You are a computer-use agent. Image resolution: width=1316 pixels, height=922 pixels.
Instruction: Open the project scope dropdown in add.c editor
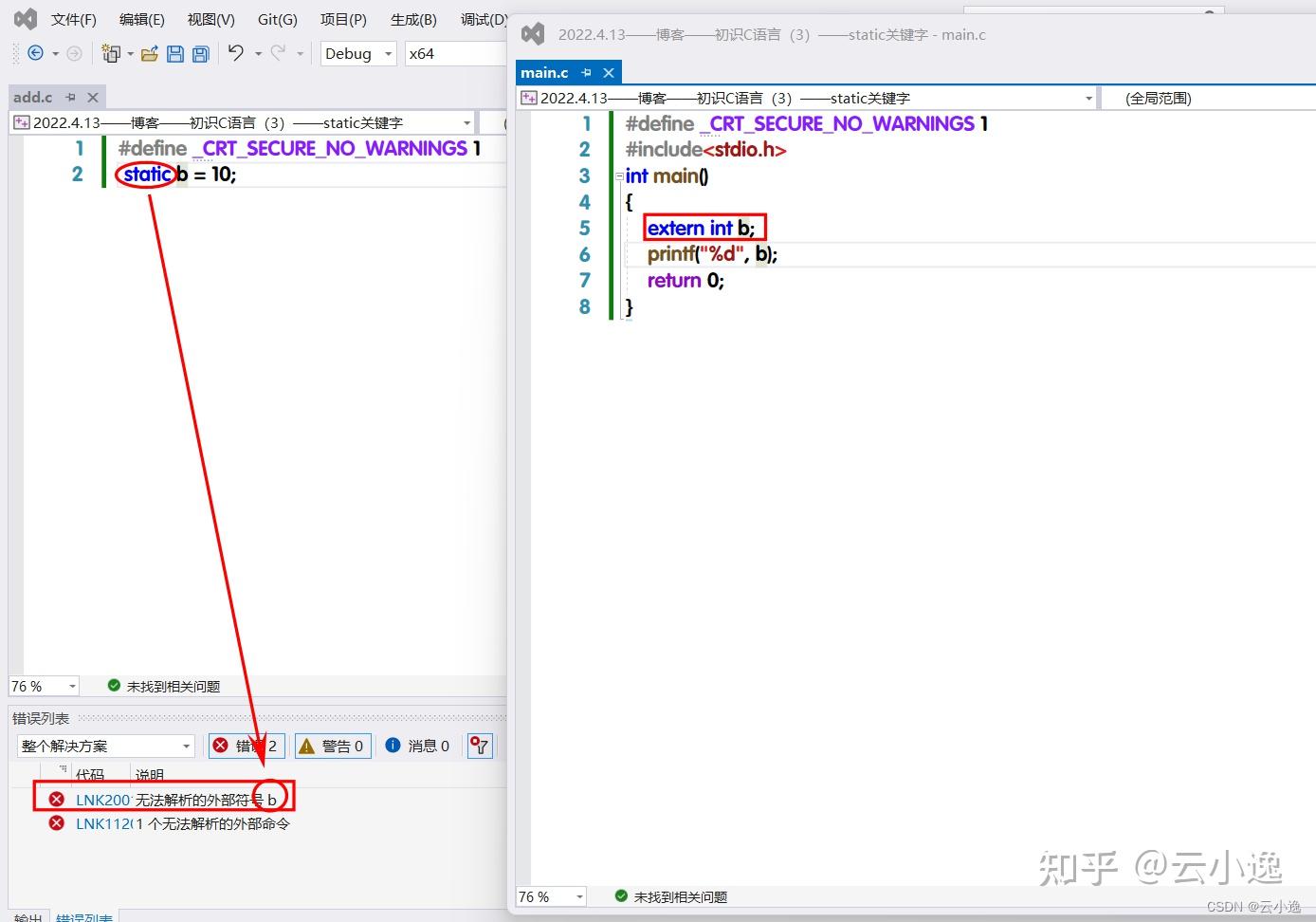tap(243, 123)
